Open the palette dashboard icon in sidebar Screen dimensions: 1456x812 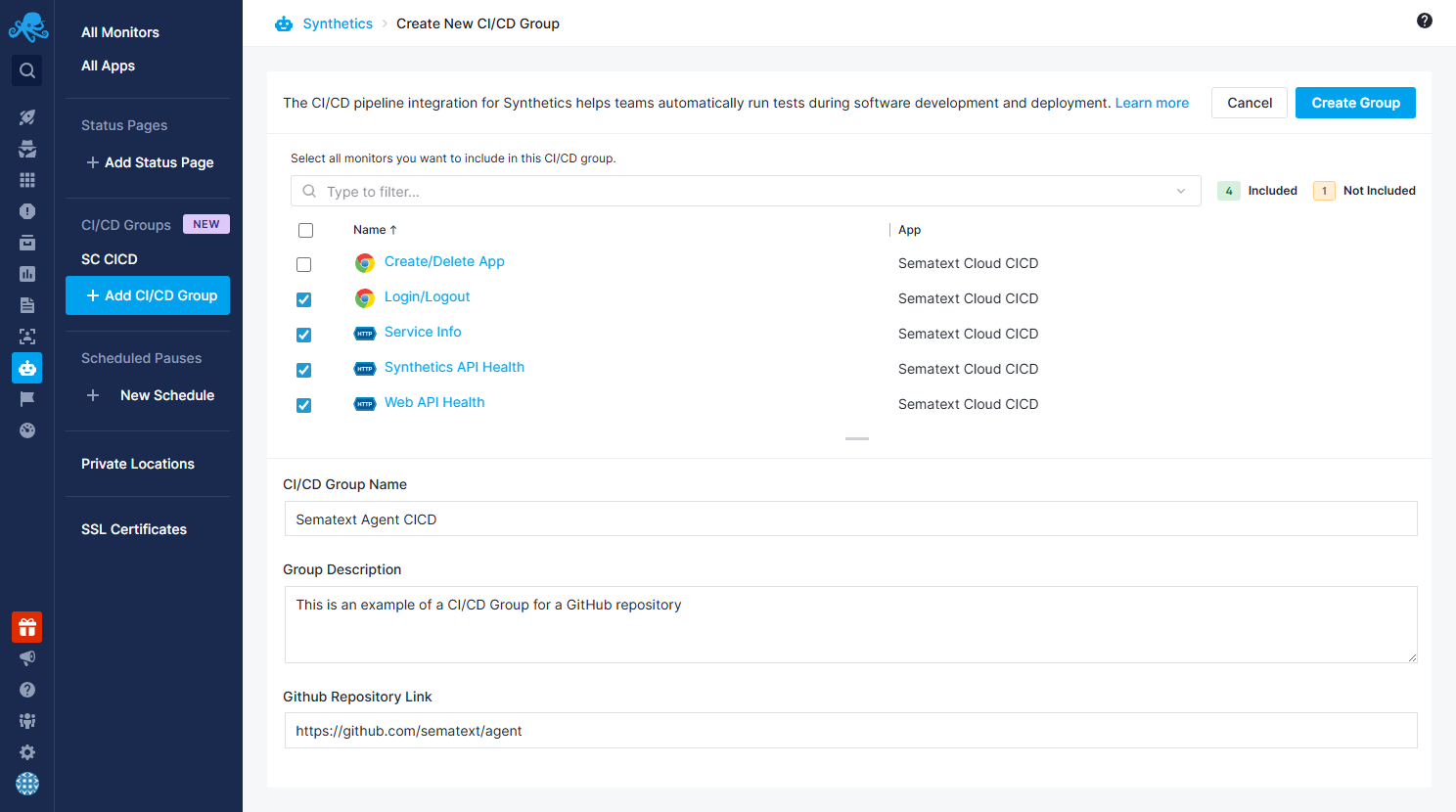pos(27,430)
